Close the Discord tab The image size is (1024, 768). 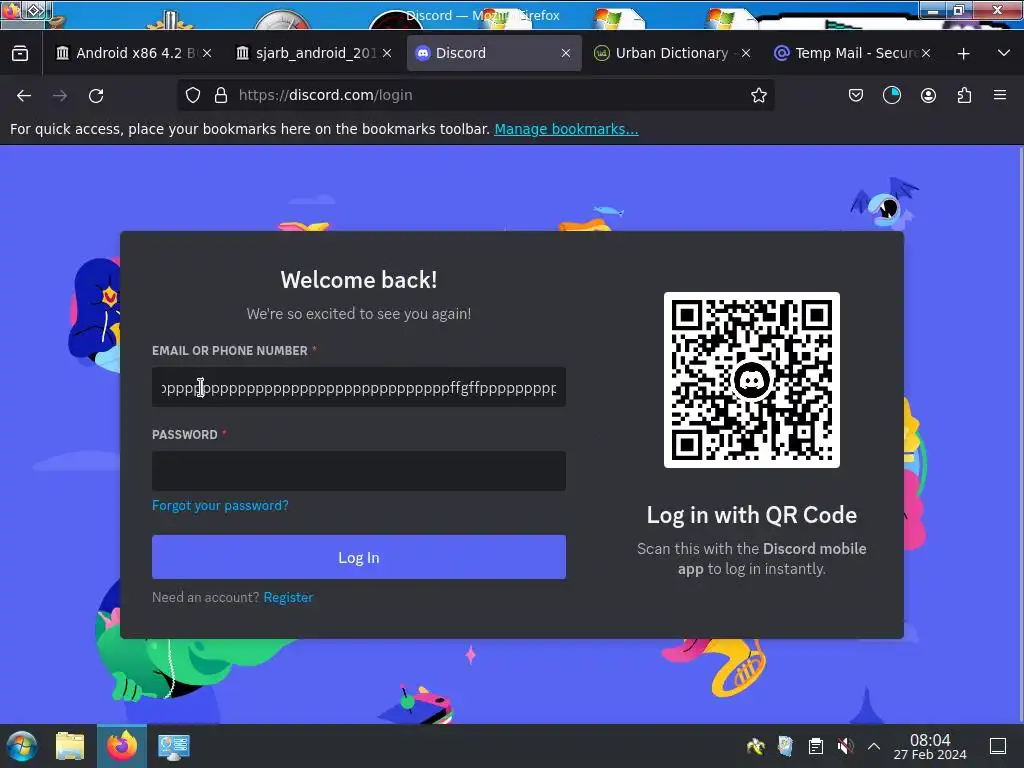click(x=566, y=53)
